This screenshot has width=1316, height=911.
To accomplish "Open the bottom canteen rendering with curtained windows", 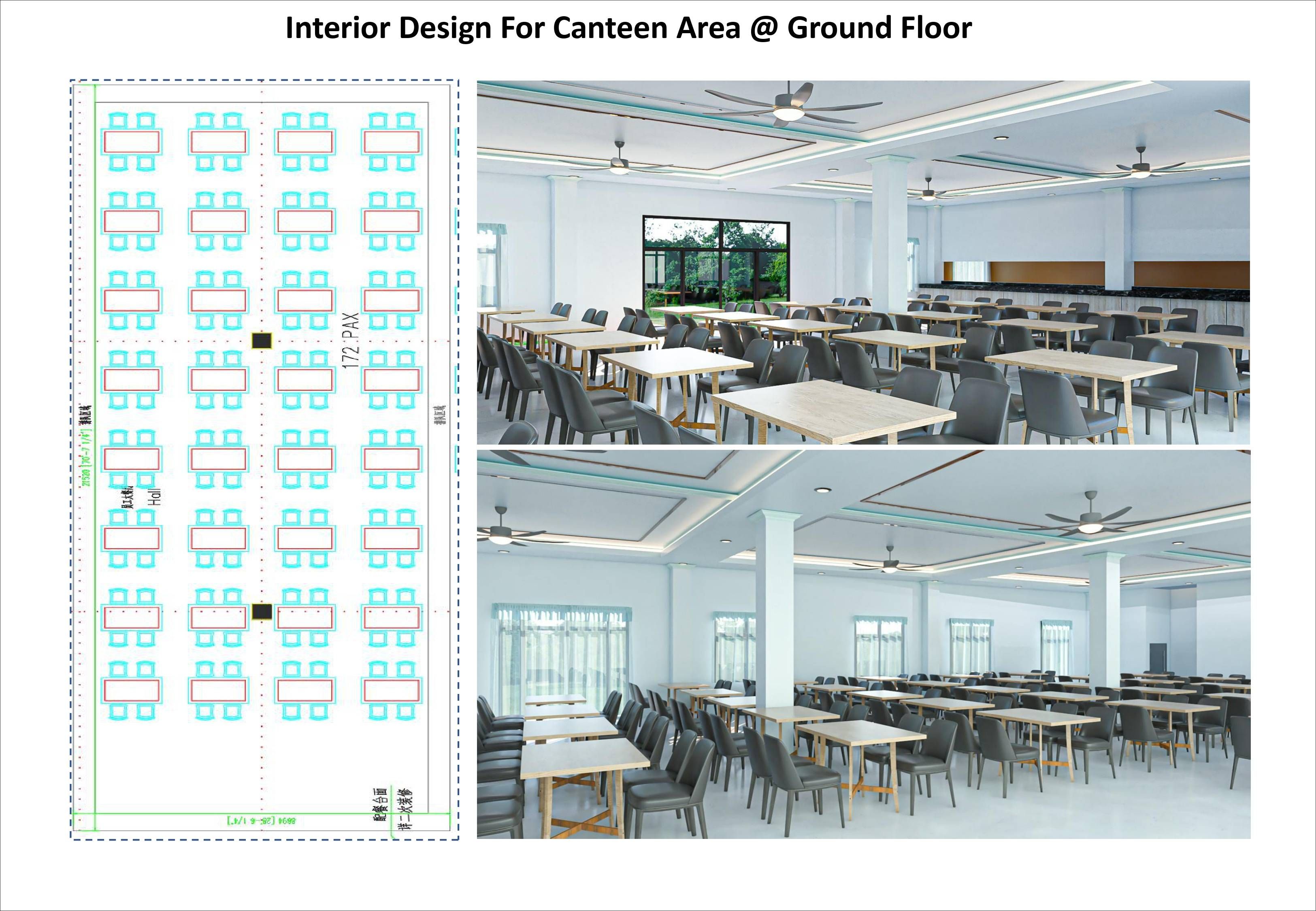I will (x=863, y=644).
